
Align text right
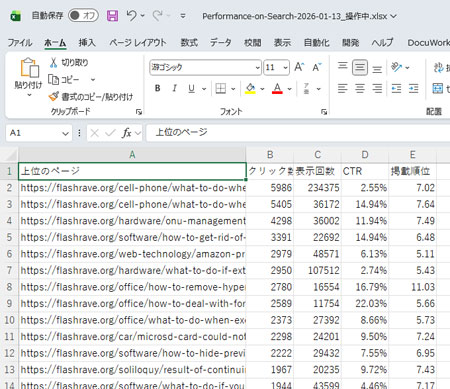point(377,88)
